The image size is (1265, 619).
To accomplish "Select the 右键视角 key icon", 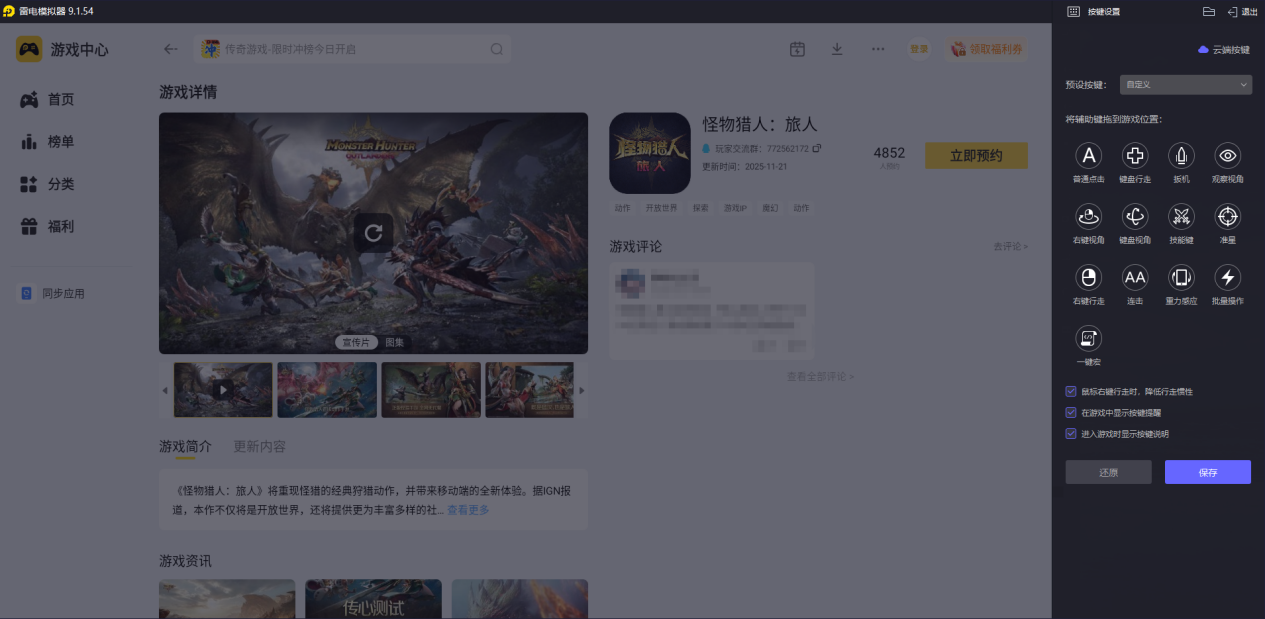I will 1089,216.
